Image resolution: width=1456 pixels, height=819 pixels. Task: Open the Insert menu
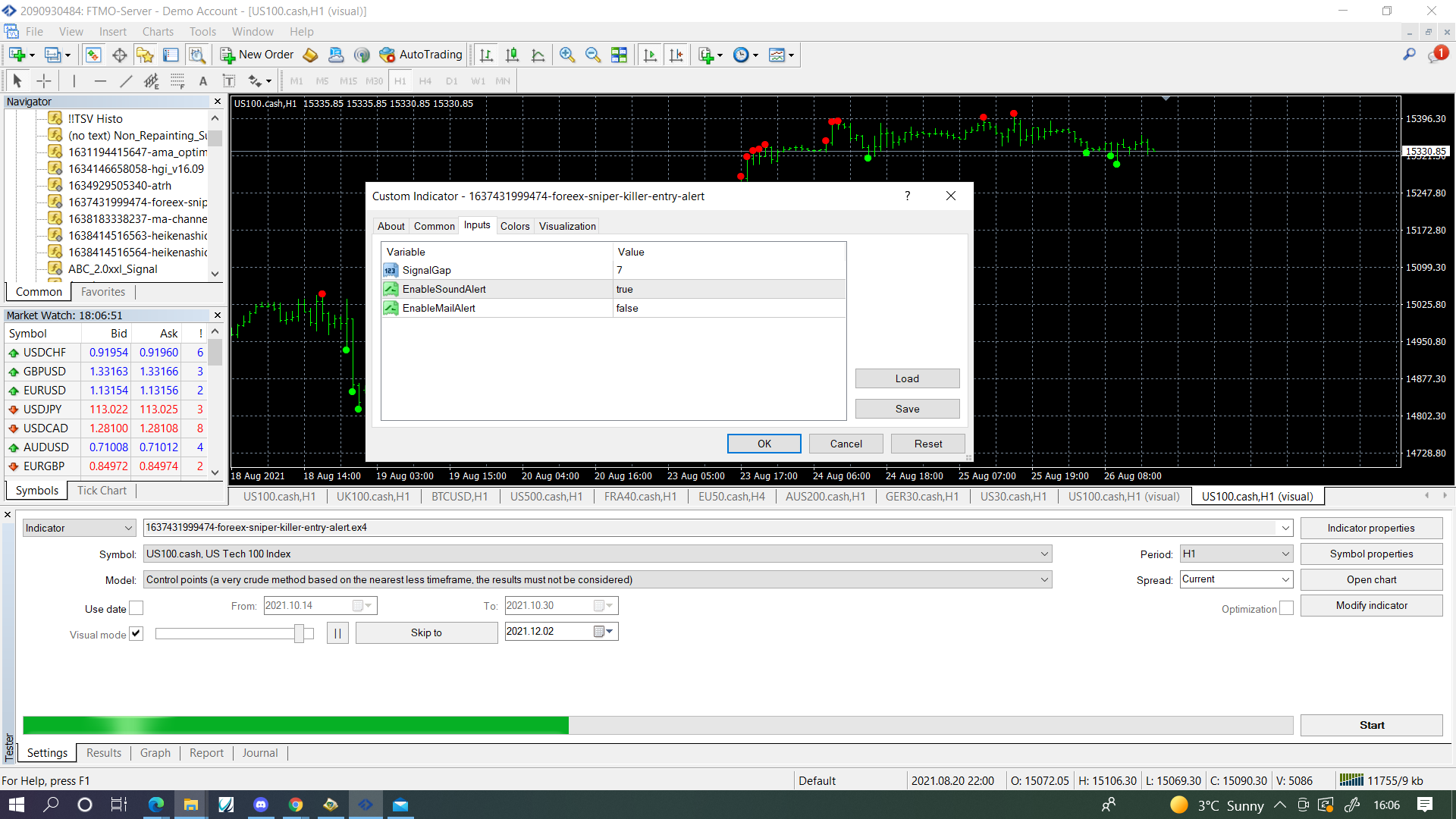113,32
